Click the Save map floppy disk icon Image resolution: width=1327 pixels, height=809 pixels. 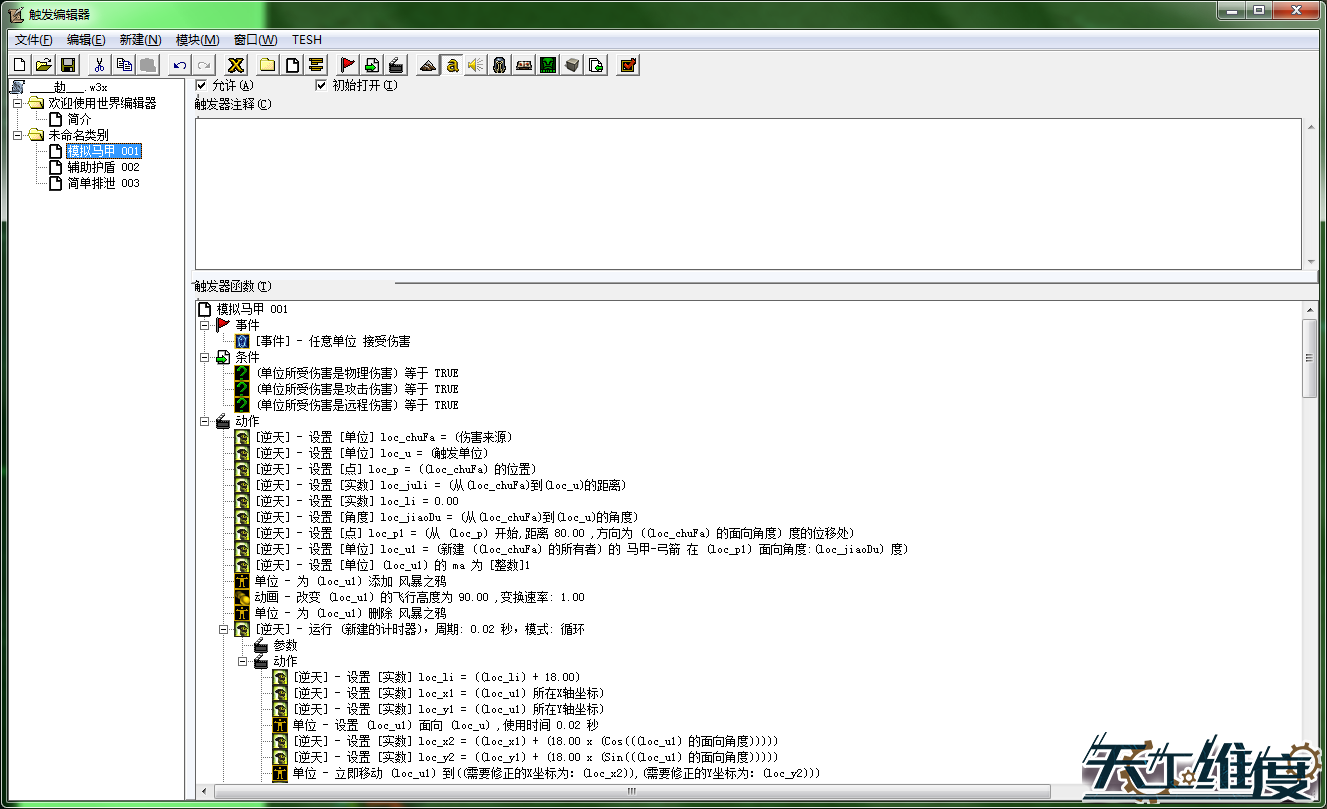click(x=68, y=65)
